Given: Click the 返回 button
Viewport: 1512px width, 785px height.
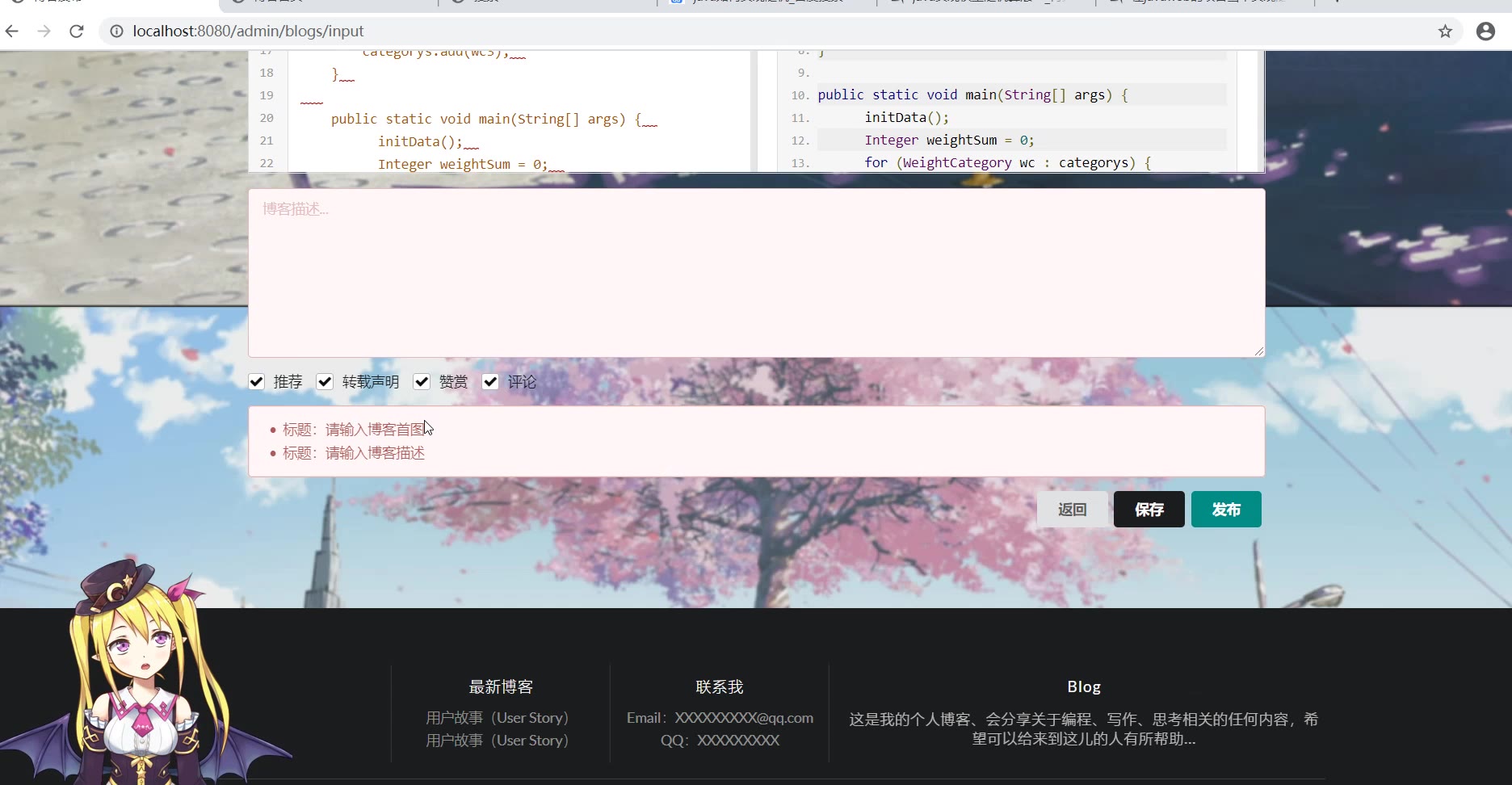Looking at the screenshot, I should [x=1072, y=510].
